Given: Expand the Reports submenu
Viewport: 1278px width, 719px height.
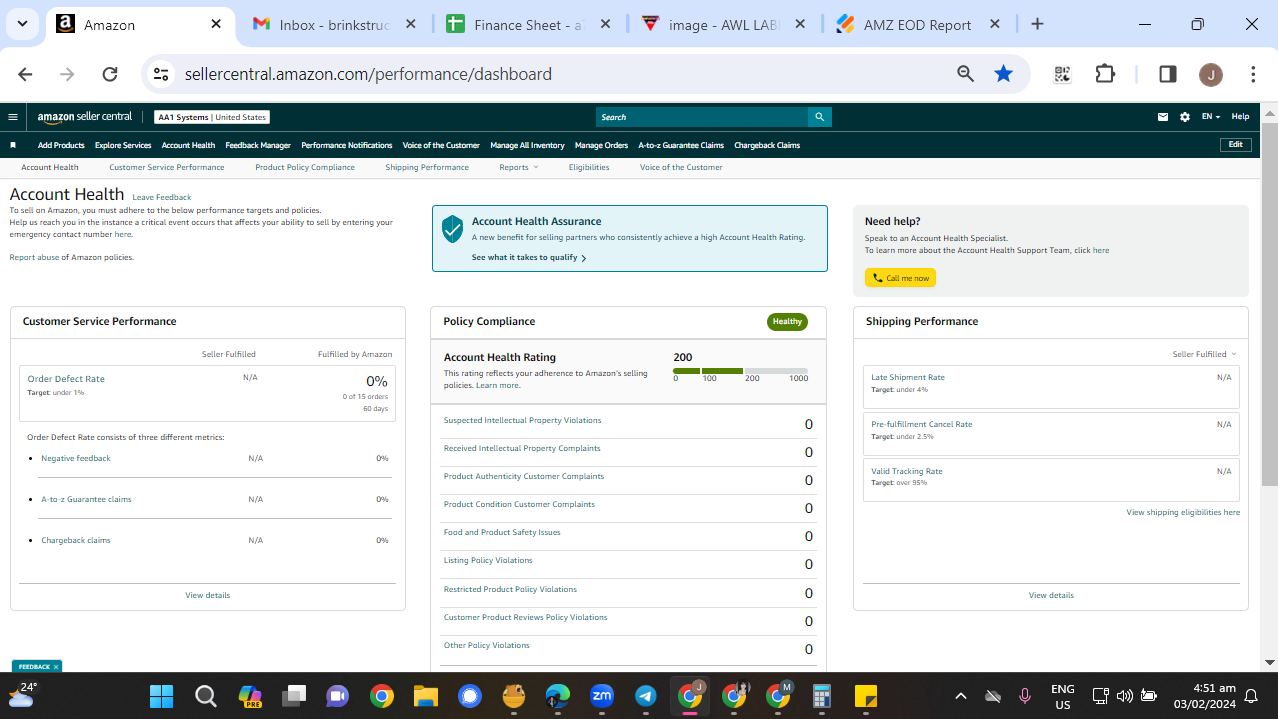Looking at the screenshot, I should click(518, 167).
